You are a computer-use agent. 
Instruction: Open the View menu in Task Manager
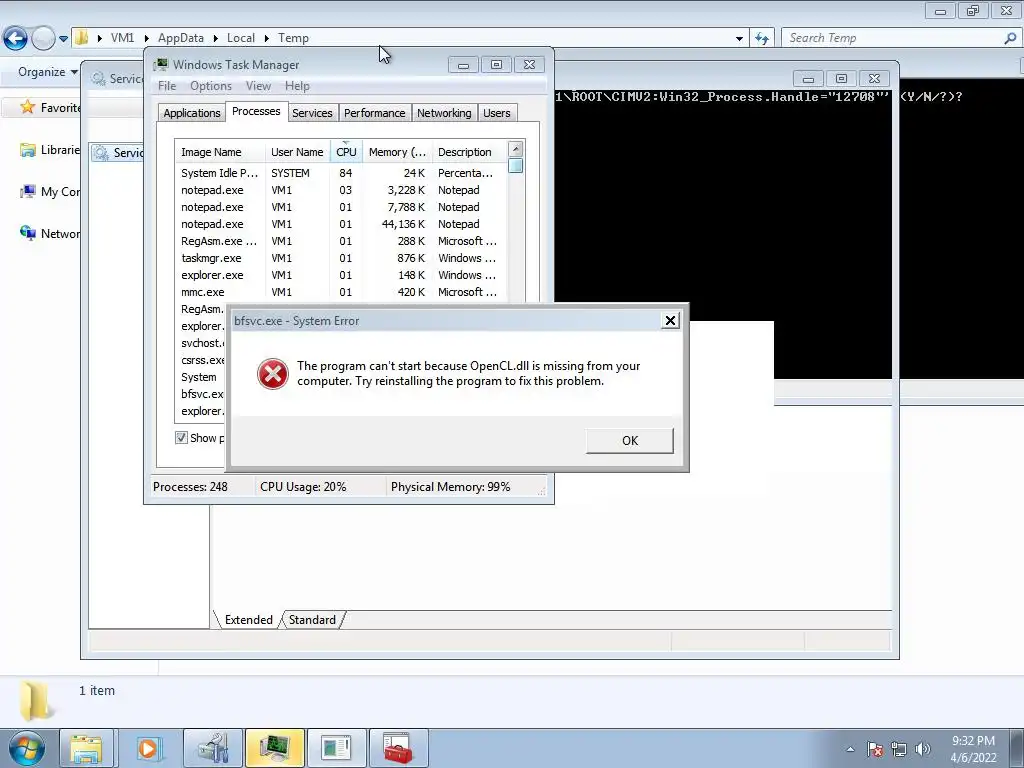[258, 86]
